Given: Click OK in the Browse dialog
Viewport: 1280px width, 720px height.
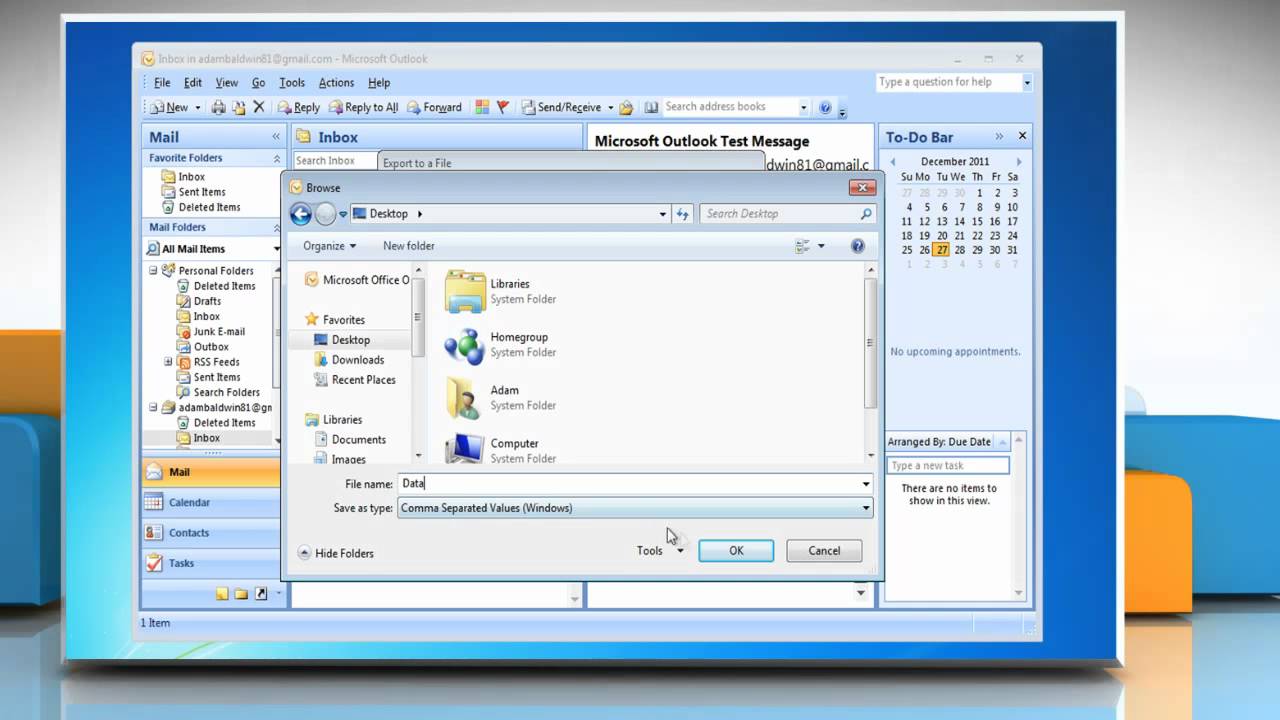Looking at the screenshot, I should (x=736, y=551).
